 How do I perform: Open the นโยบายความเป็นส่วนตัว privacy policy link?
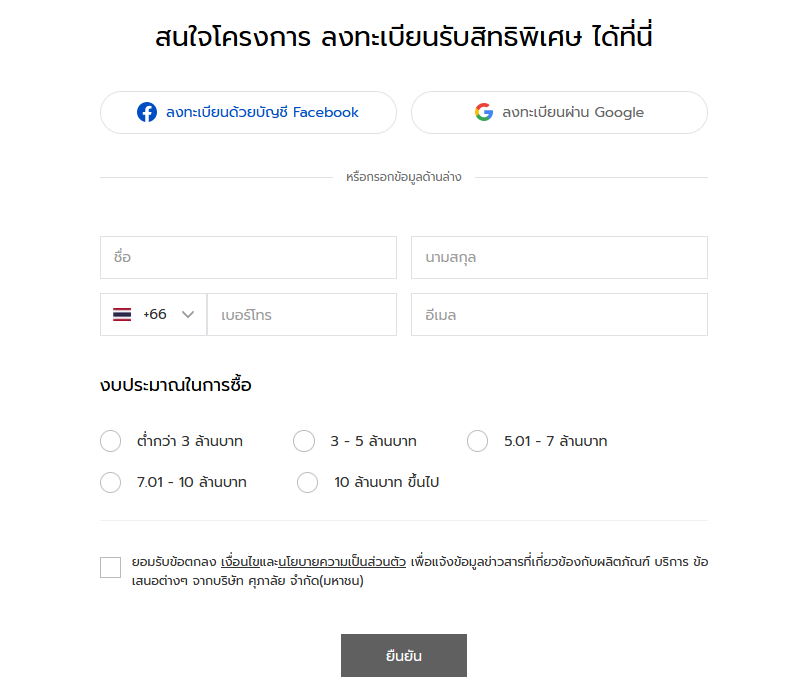[342, 562]
